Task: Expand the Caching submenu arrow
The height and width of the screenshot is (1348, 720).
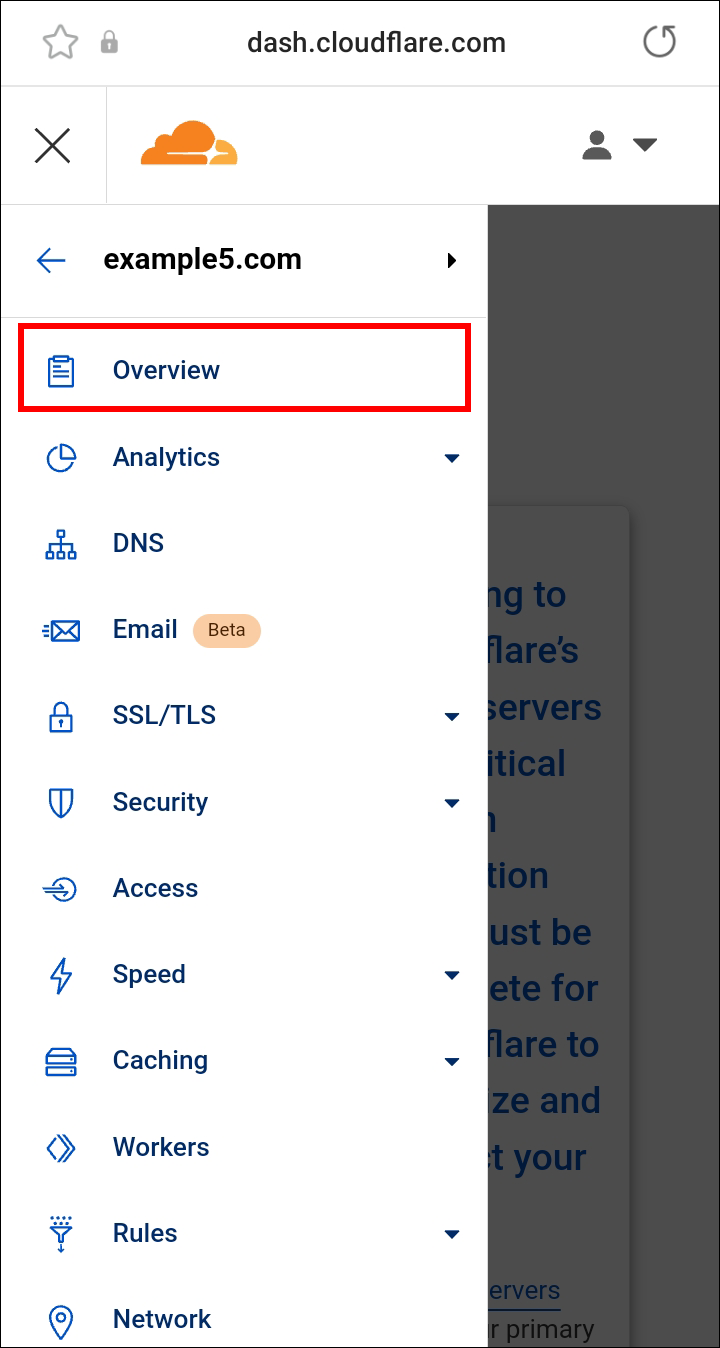Action: 452,1061
